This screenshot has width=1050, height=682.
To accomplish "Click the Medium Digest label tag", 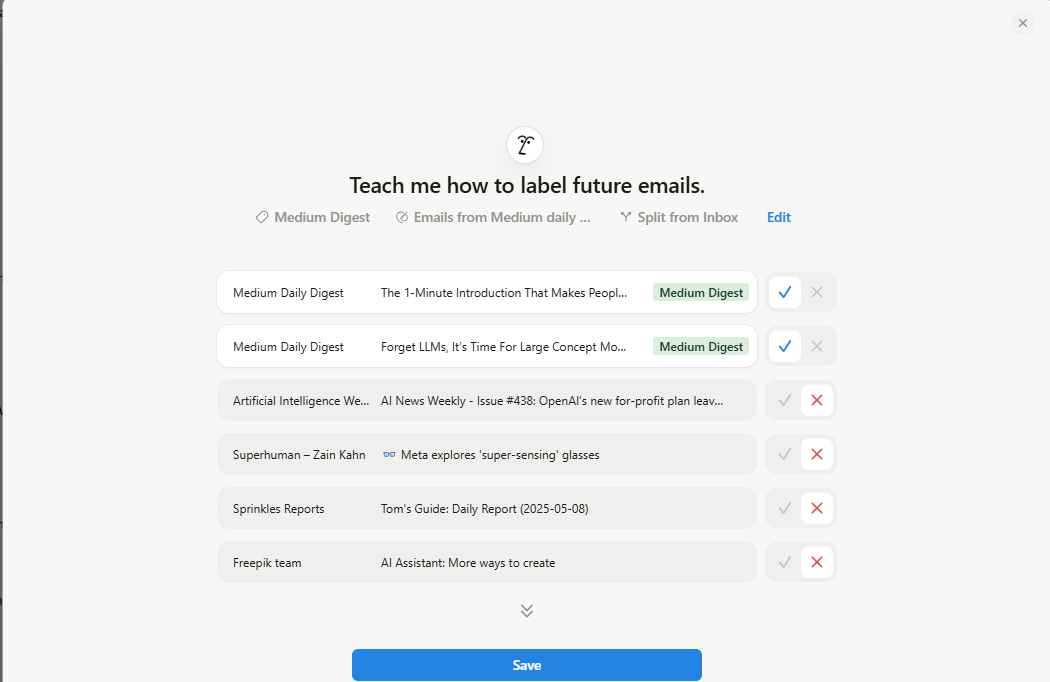I will pyautogui.click(x=312, y=217).
